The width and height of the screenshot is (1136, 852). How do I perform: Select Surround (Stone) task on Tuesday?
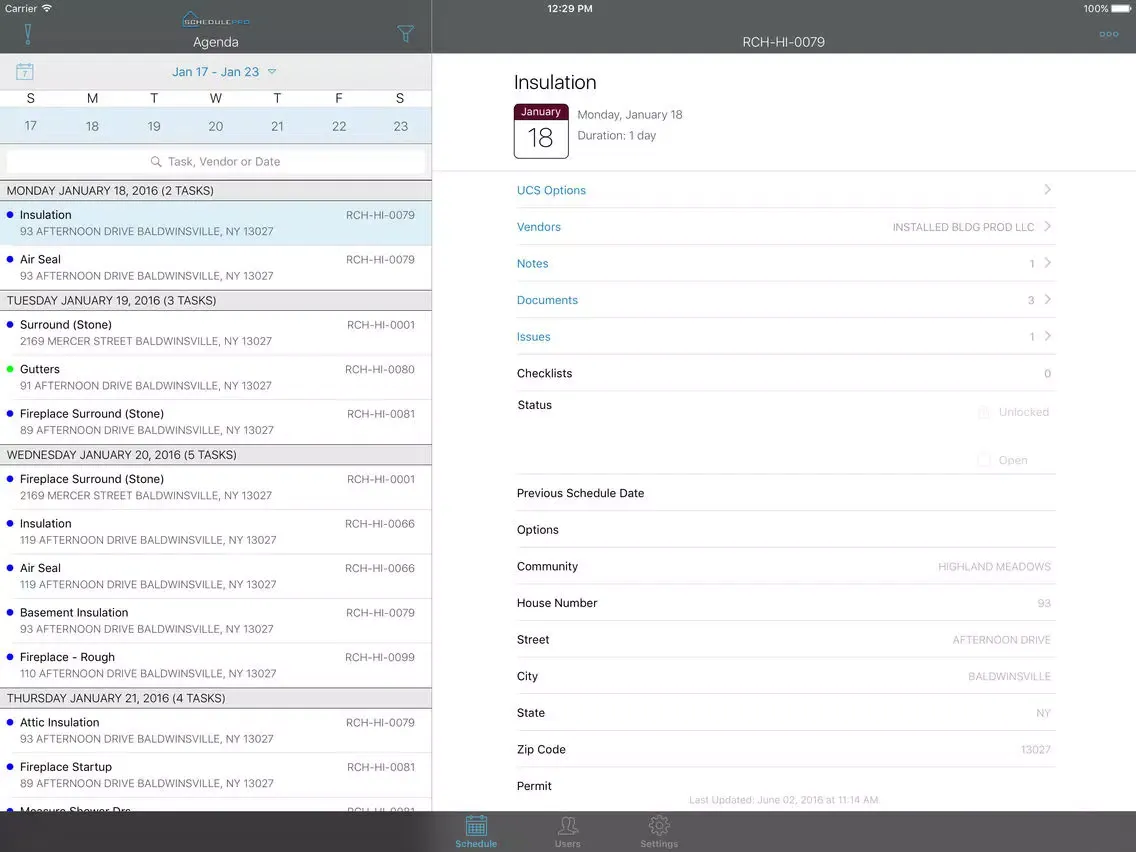216,333
